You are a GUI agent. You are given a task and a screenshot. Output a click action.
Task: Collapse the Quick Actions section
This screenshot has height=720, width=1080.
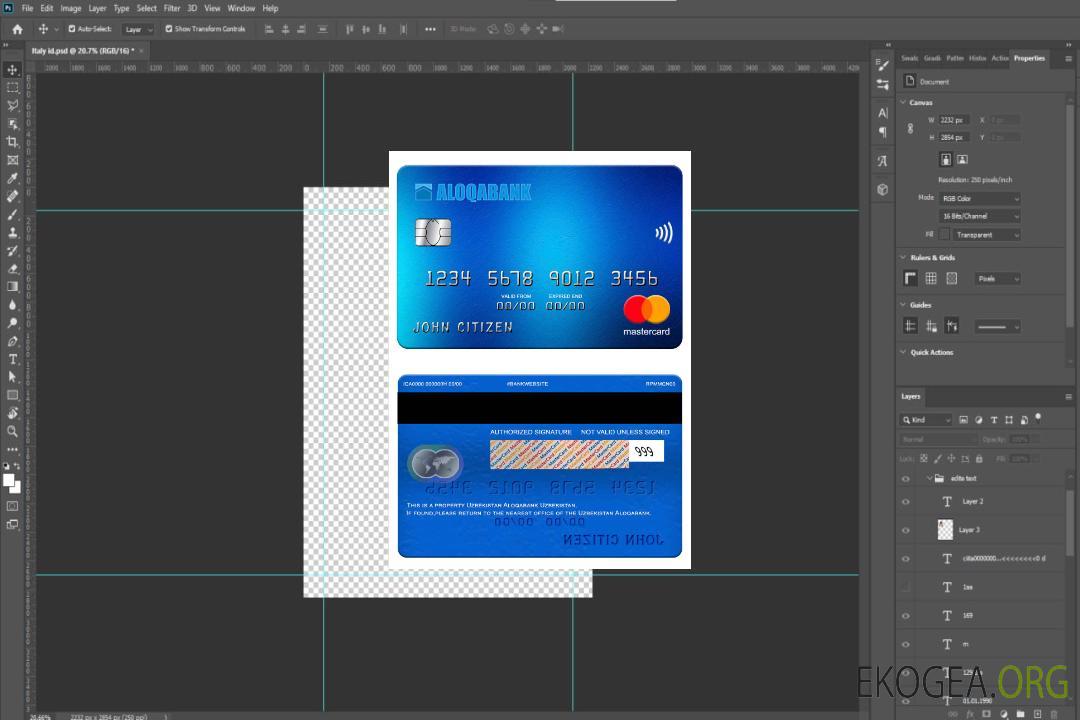[903, 352]
